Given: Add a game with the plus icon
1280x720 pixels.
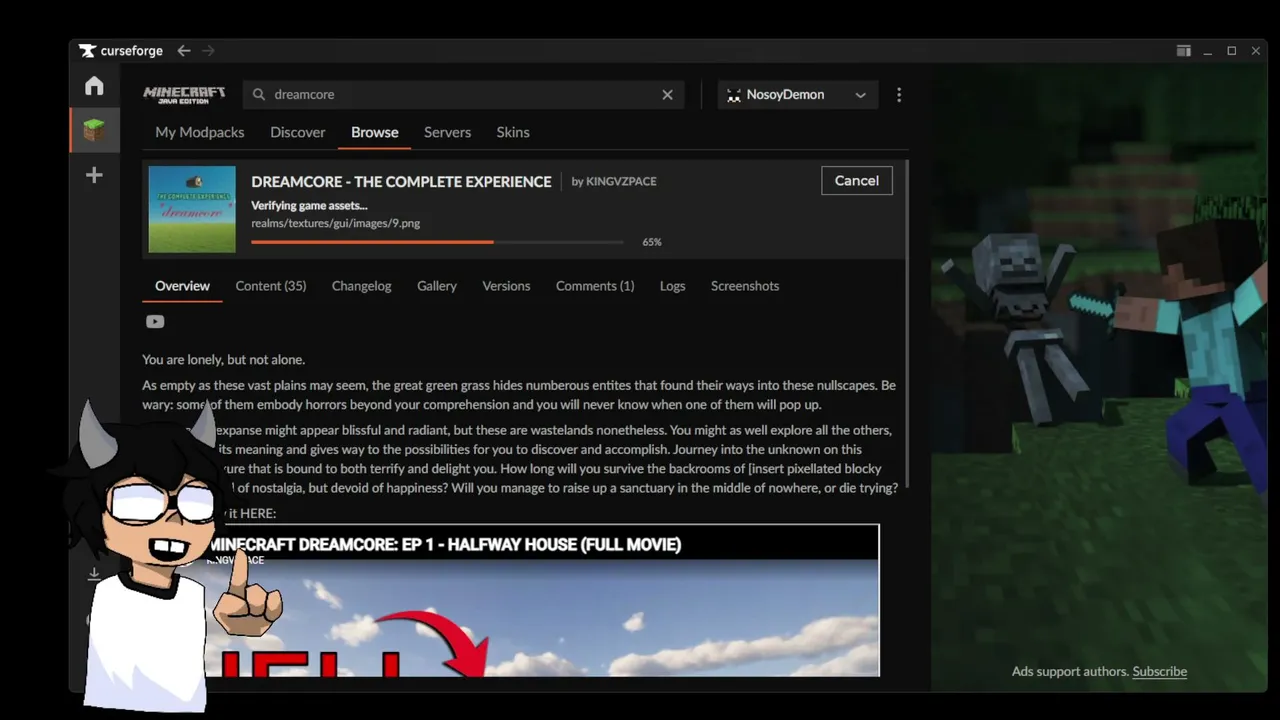Looking at the screenshot, I should coord(94,175).
